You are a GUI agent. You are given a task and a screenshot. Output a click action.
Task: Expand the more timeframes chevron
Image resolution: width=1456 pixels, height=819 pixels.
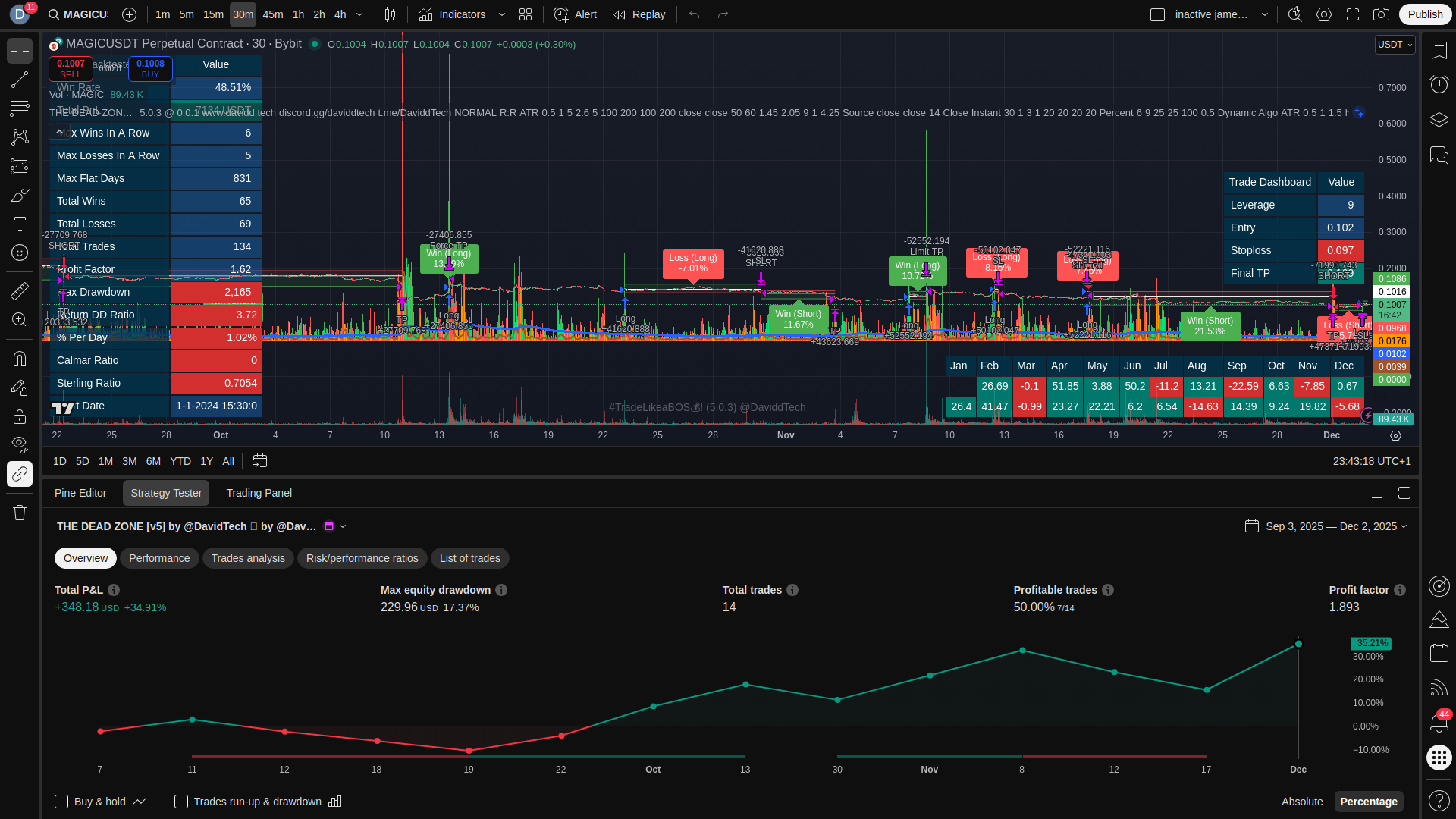click(x=359, y=14)
